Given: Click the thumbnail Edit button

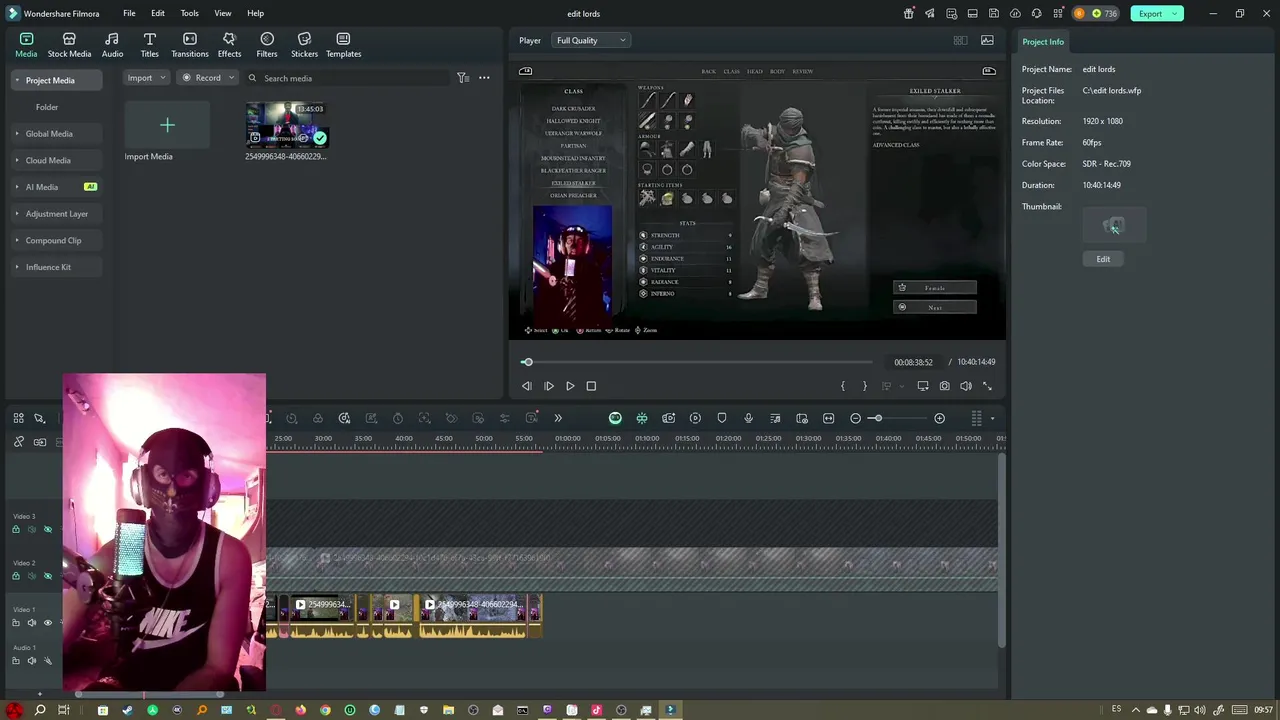Looking at the screenshot, I should point(1103,259).
